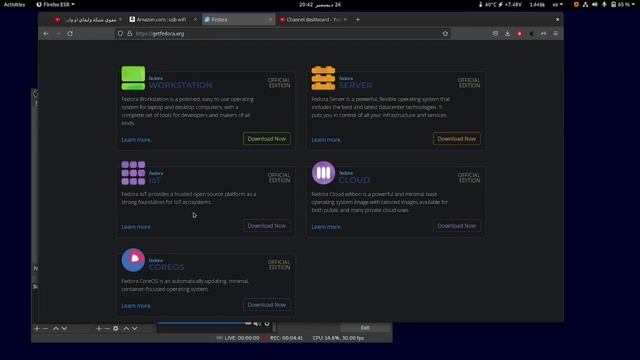
Task: Bookmark this page with the star
Action: click(445, 33)
